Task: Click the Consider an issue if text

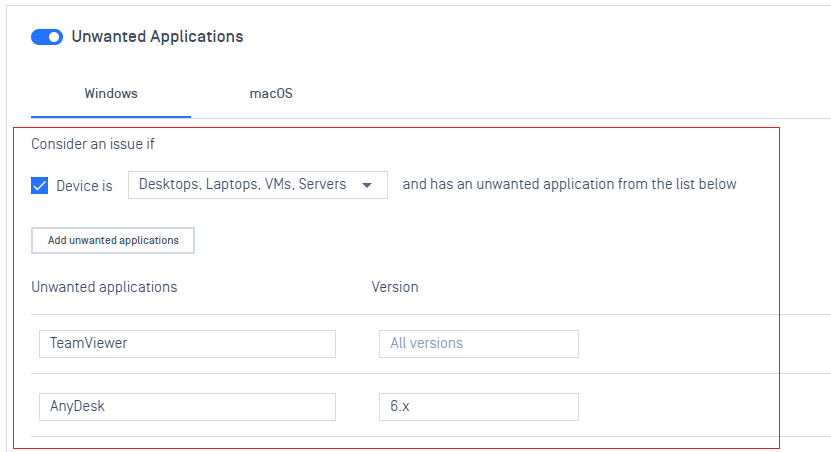Action: [93, 144]
